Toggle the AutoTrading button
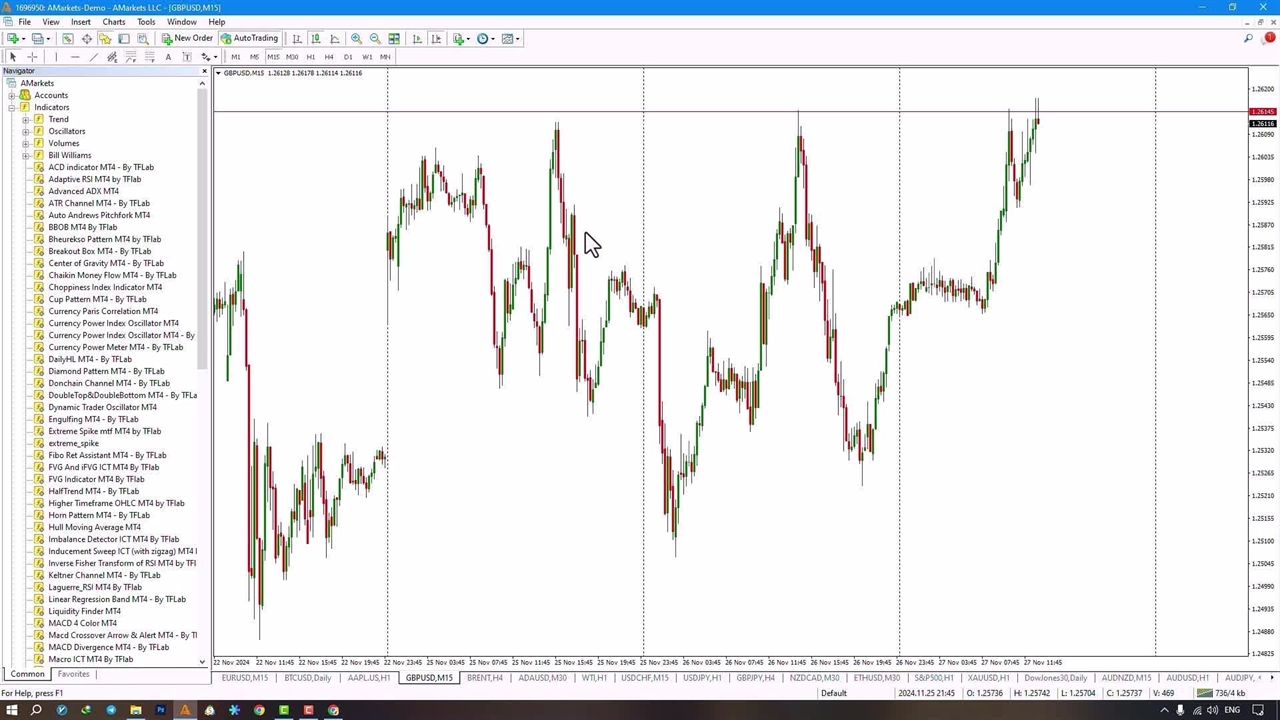This screenshot has width=1280, height=720. pos(249,39)
